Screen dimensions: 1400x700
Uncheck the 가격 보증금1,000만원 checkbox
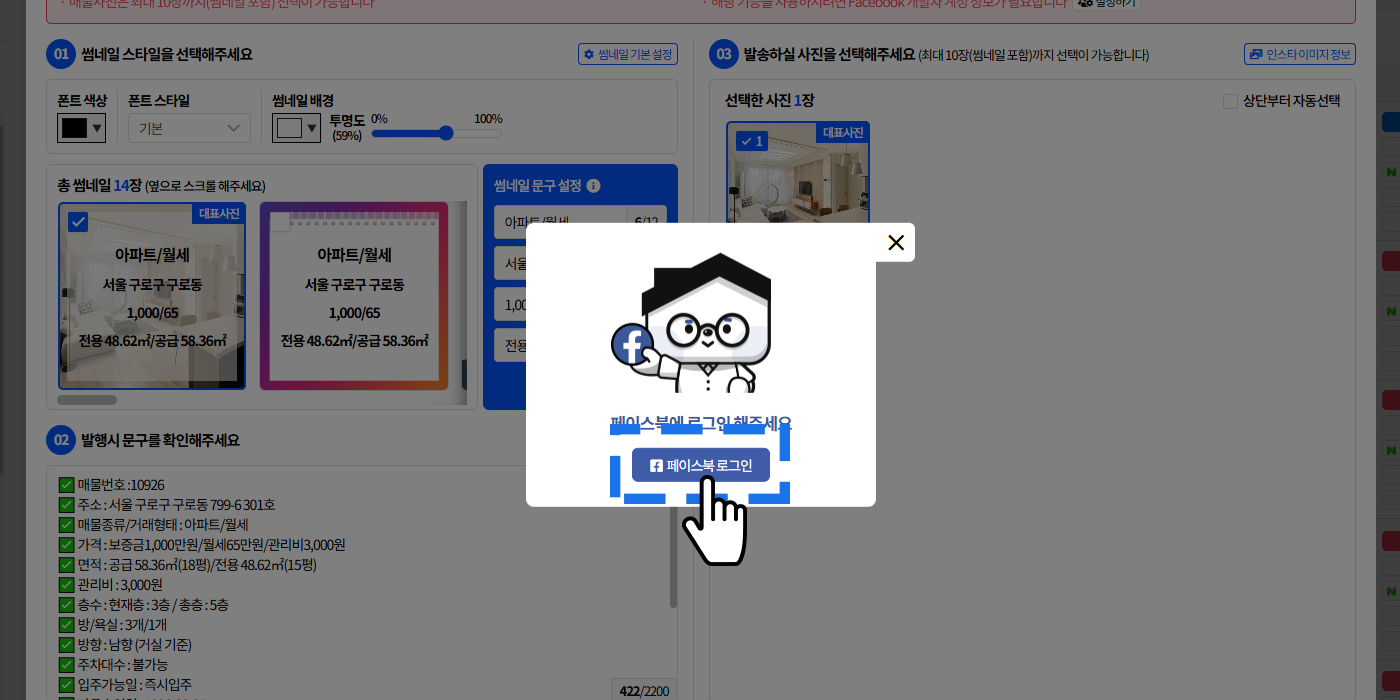coord(67,545)
